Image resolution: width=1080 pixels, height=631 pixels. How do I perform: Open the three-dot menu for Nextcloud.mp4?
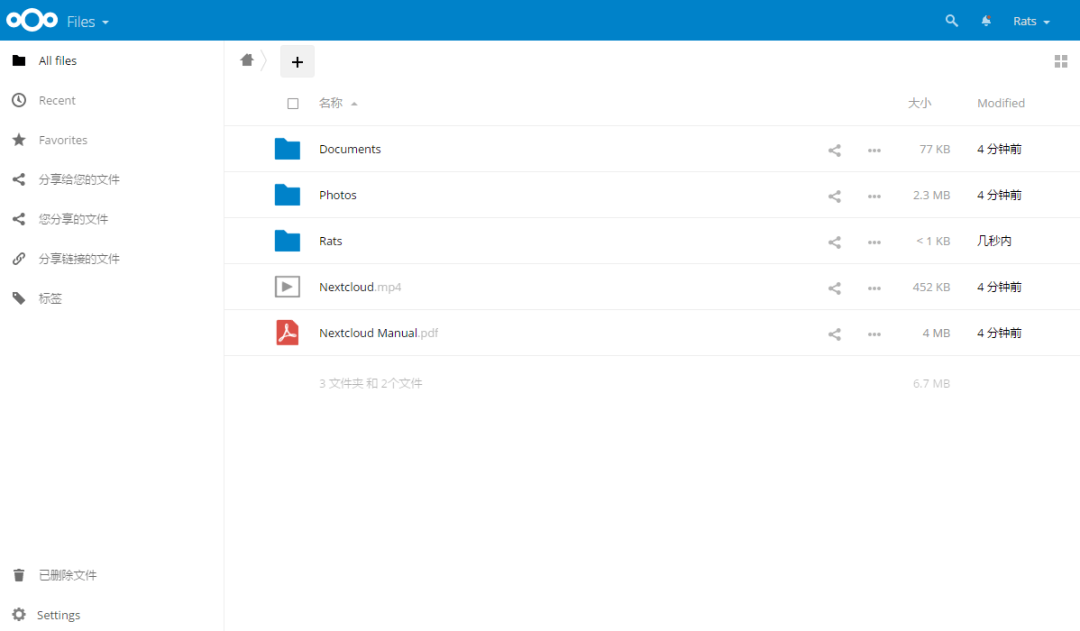[874, 287]
